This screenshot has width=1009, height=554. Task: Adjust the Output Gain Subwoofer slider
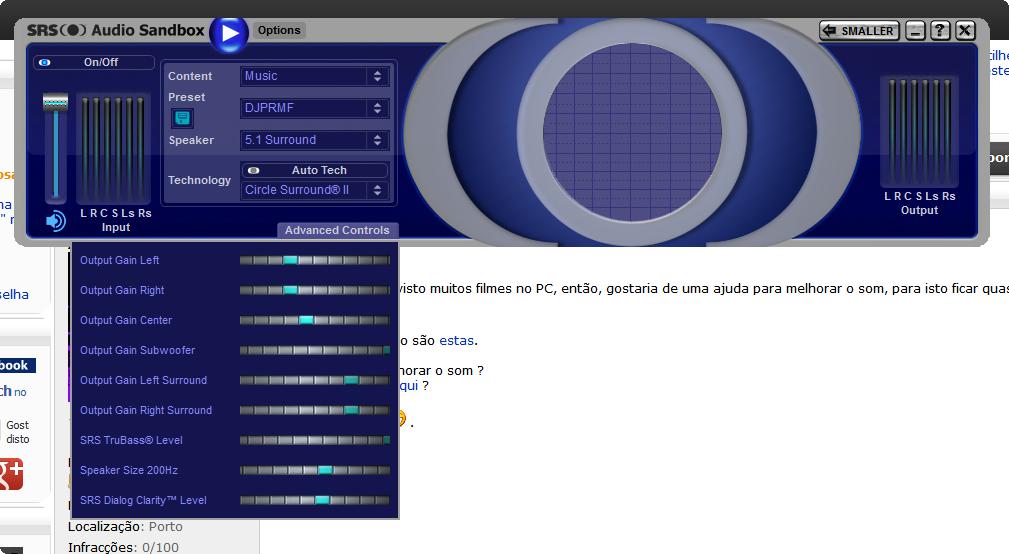point(315,350)
